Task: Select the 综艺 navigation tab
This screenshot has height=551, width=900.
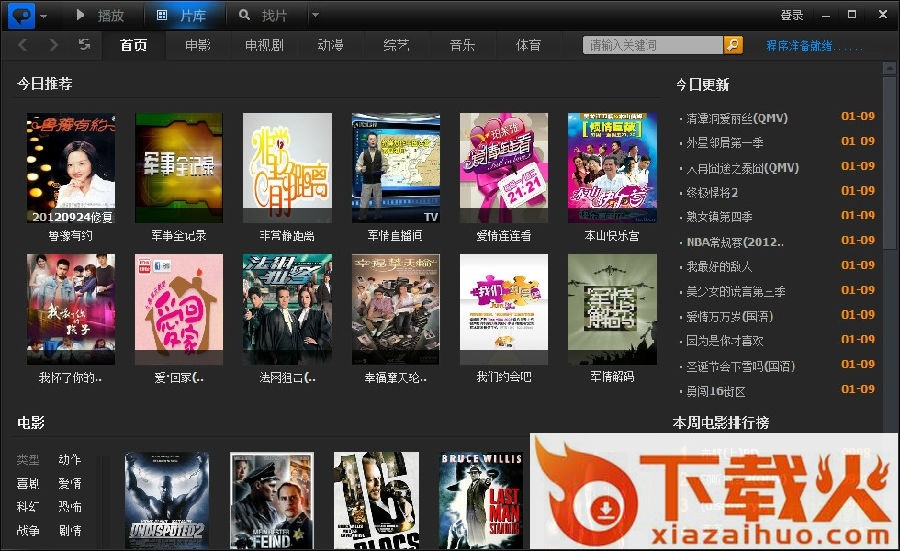Action: (x=397, y=45)
